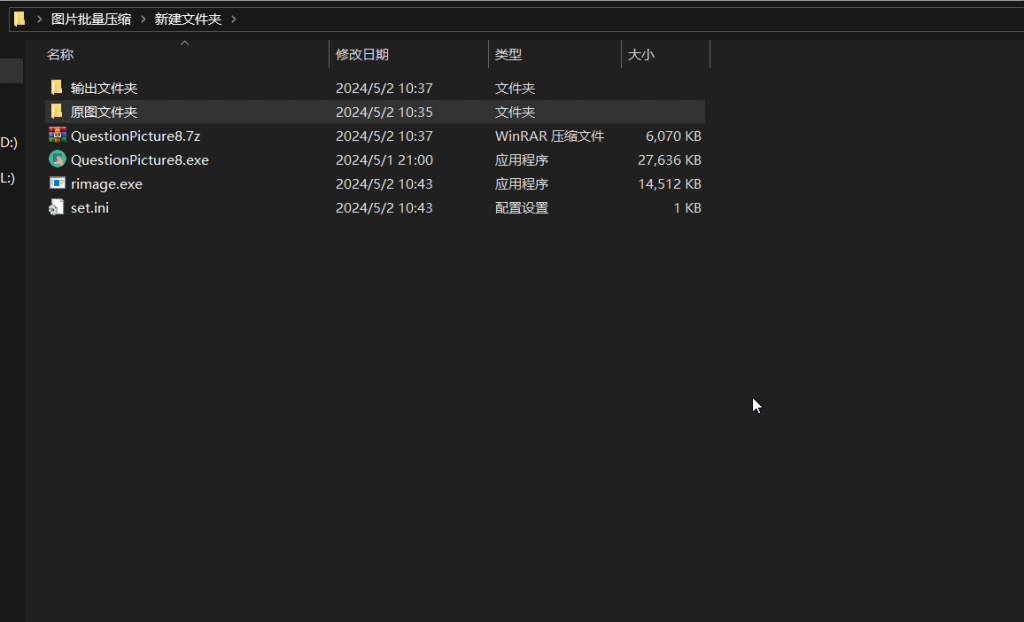Sort files by 修改日期 column header

[365, 54]
